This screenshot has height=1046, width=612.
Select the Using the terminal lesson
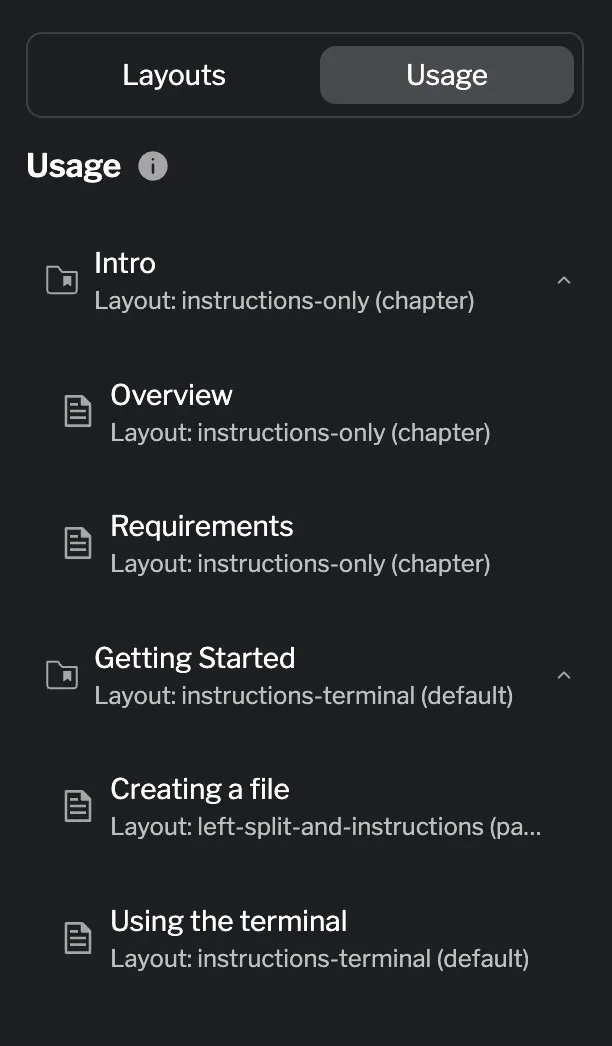coord(228,921)
